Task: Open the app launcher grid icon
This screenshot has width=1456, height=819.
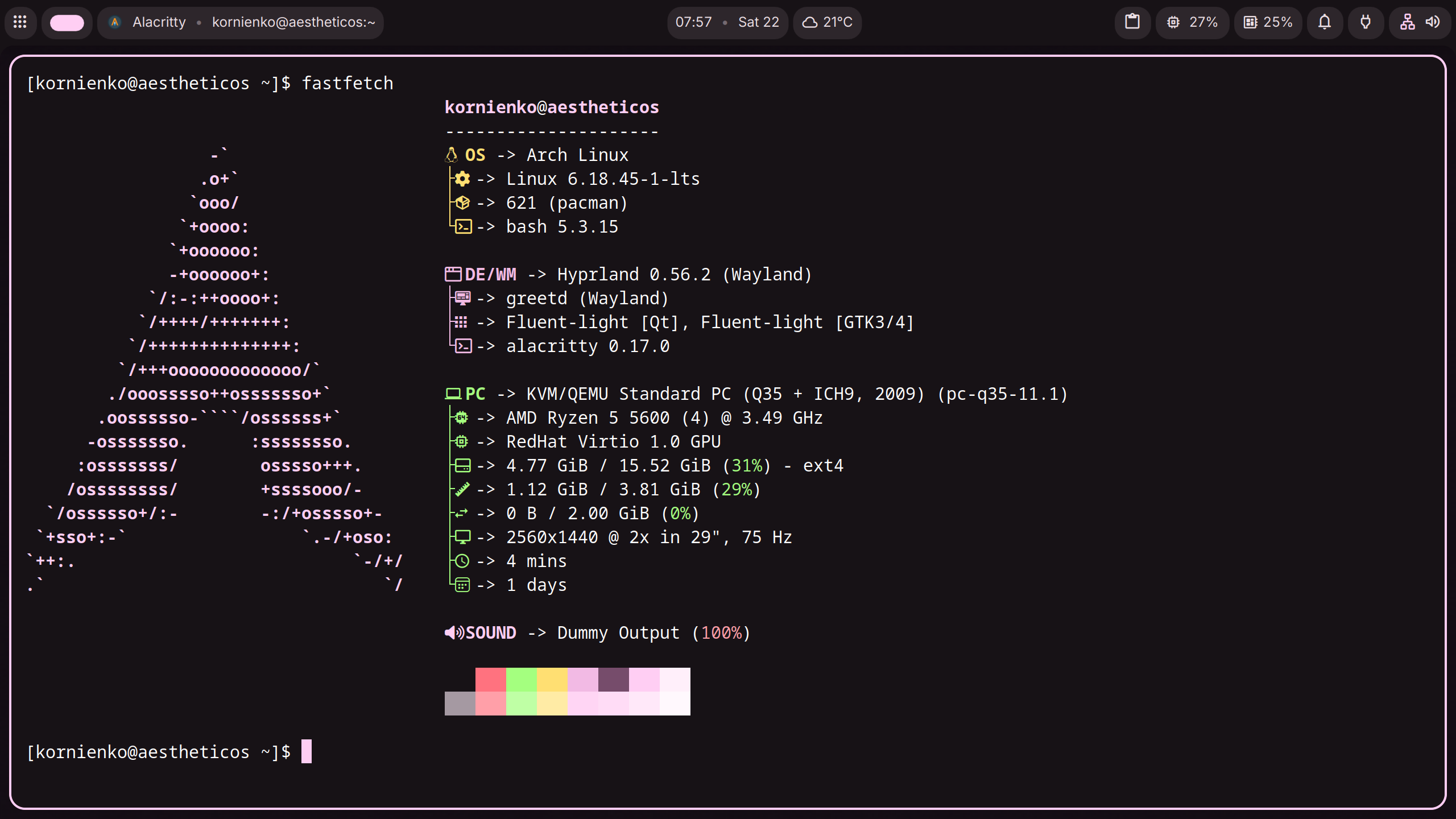Action: [x=20, y=22]
